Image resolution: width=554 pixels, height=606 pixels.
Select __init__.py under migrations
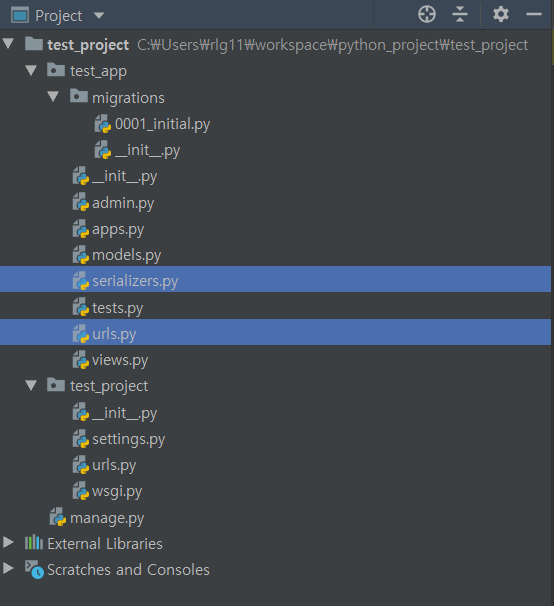147,150
